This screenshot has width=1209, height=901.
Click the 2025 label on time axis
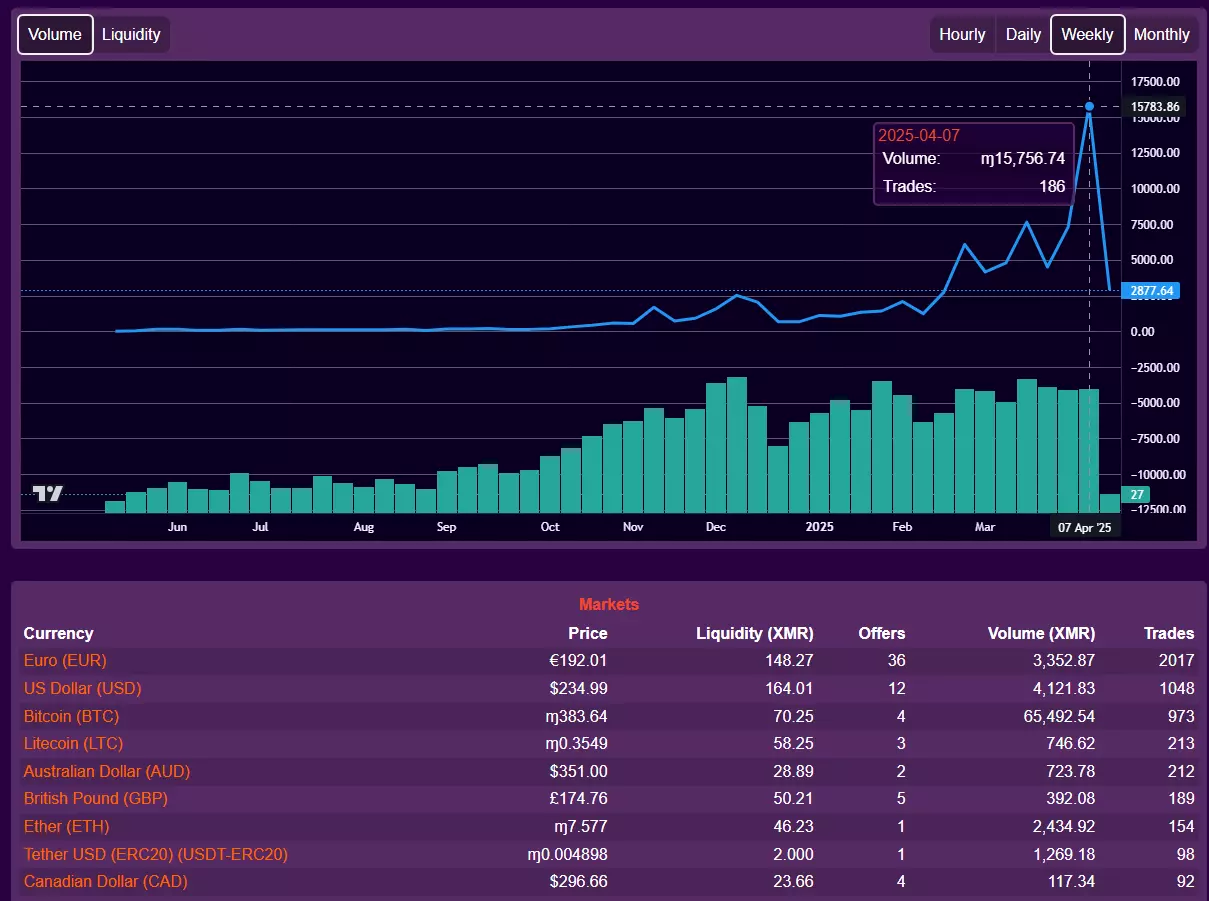(x=820, y=526)
